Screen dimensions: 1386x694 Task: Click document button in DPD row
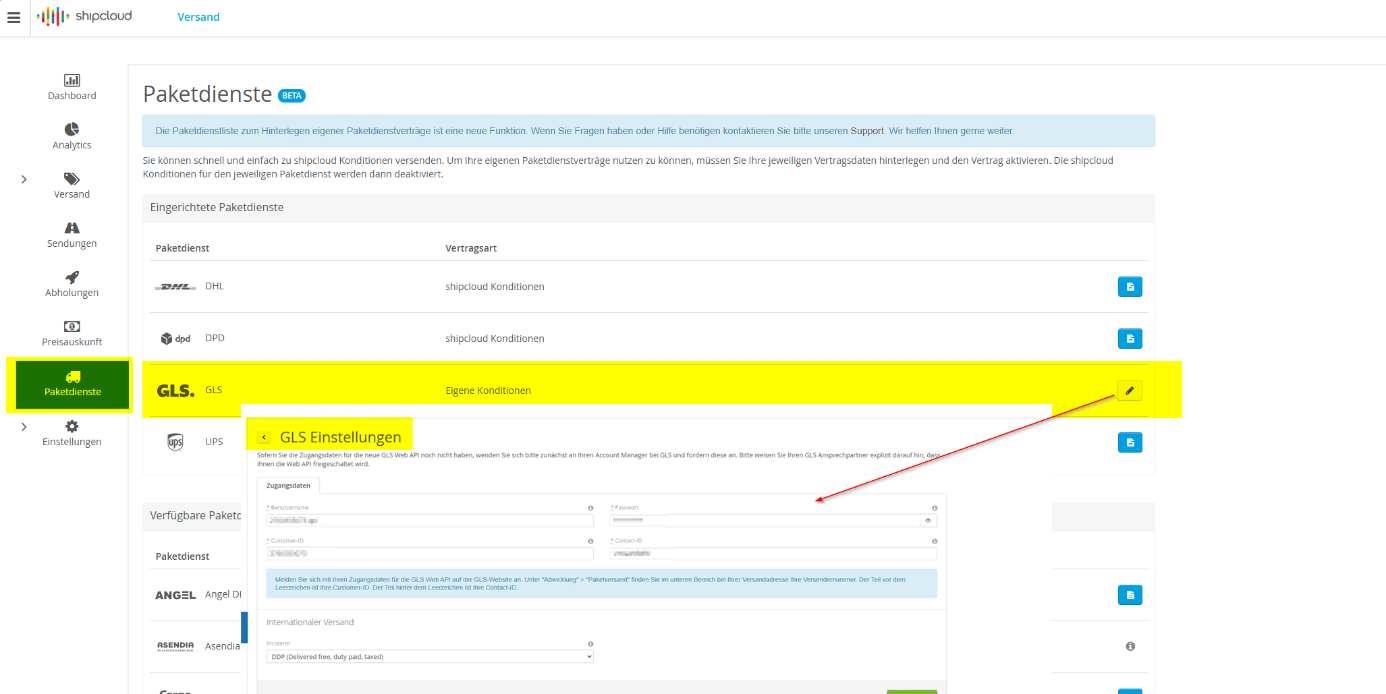(1129, 339)
